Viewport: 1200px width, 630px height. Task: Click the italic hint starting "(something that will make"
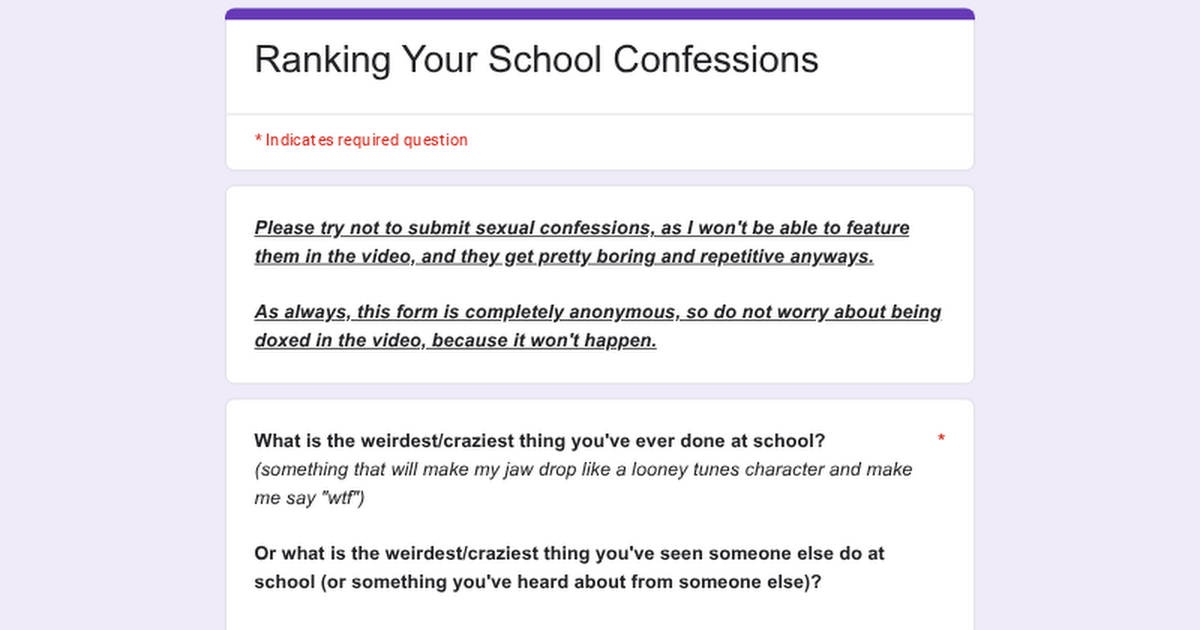point(583,469)
